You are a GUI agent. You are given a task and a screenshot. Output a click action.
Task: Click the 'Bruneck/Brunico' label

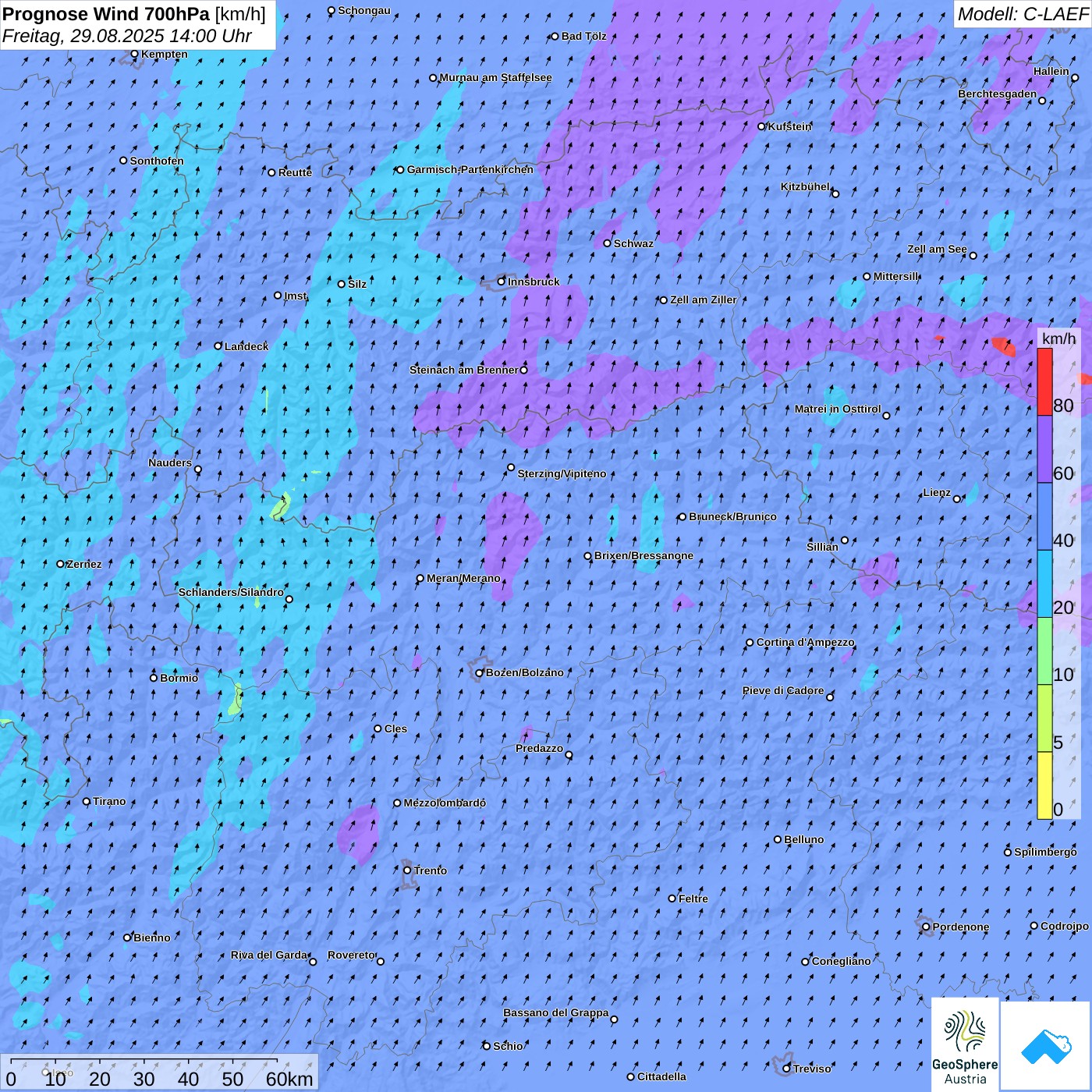coord(732,516)
